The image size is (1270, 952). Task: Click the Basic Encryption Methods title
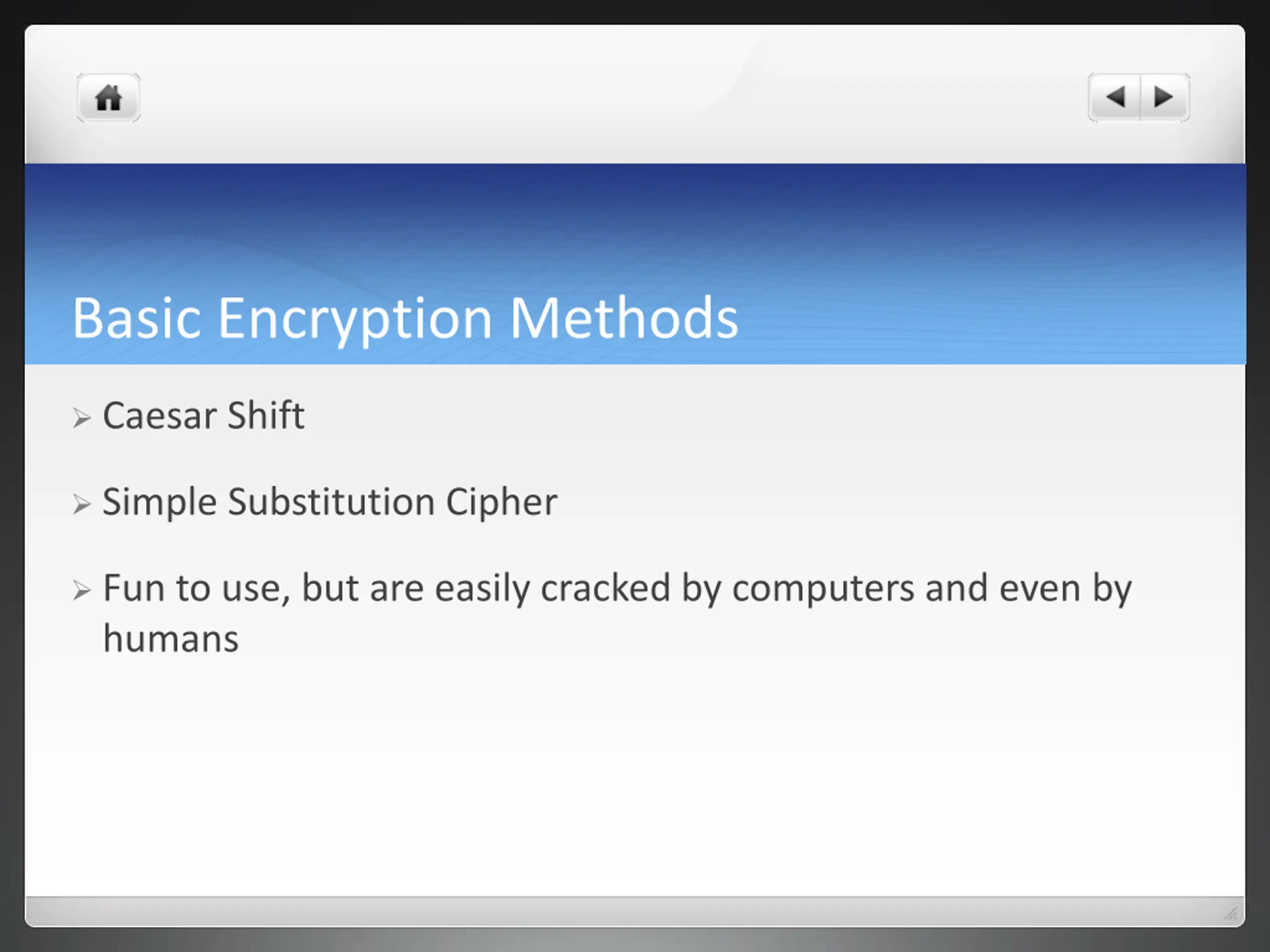[405, 319]
